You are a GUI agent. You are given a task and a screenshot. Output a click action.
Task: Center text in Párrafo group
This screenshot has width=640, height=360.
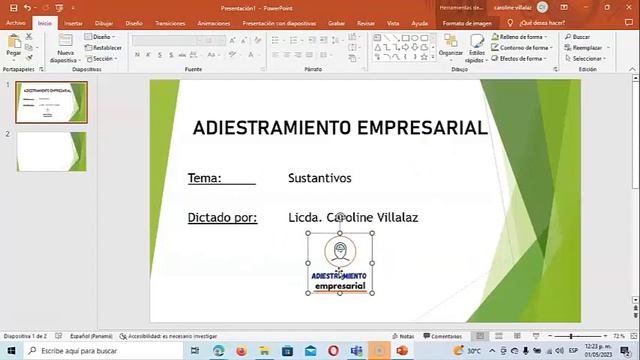point(287,55)
